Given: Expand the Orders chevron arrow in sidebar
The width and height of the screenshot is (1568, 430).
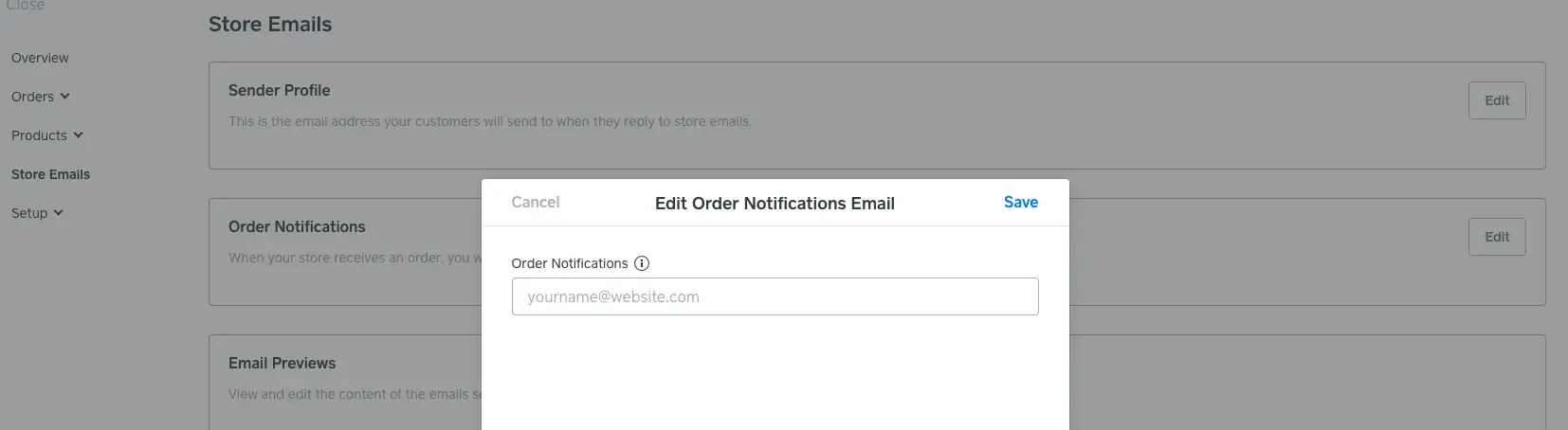Looking at the screenshot, I should (64, 97).
